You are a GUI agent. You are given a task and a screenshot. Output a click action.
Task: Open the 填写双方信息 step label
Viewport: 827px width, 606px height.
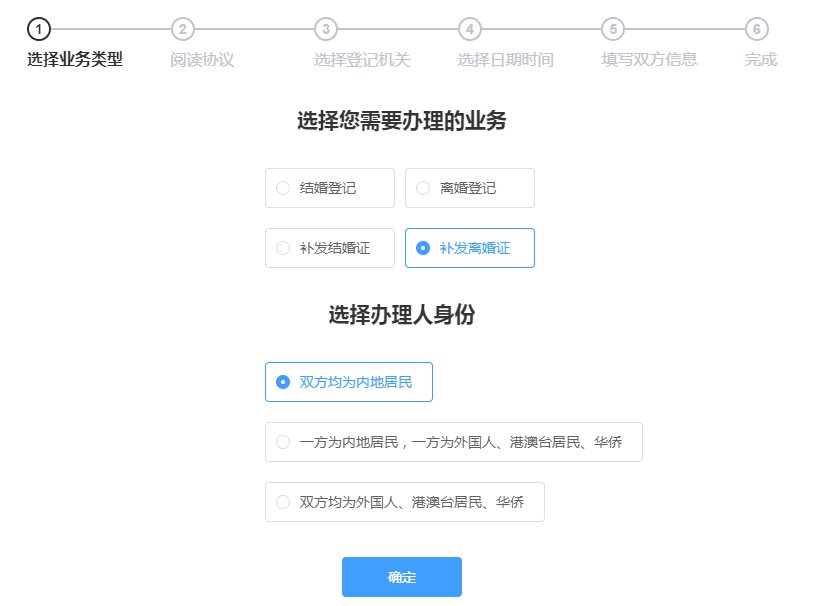click(x=649, y=60)
